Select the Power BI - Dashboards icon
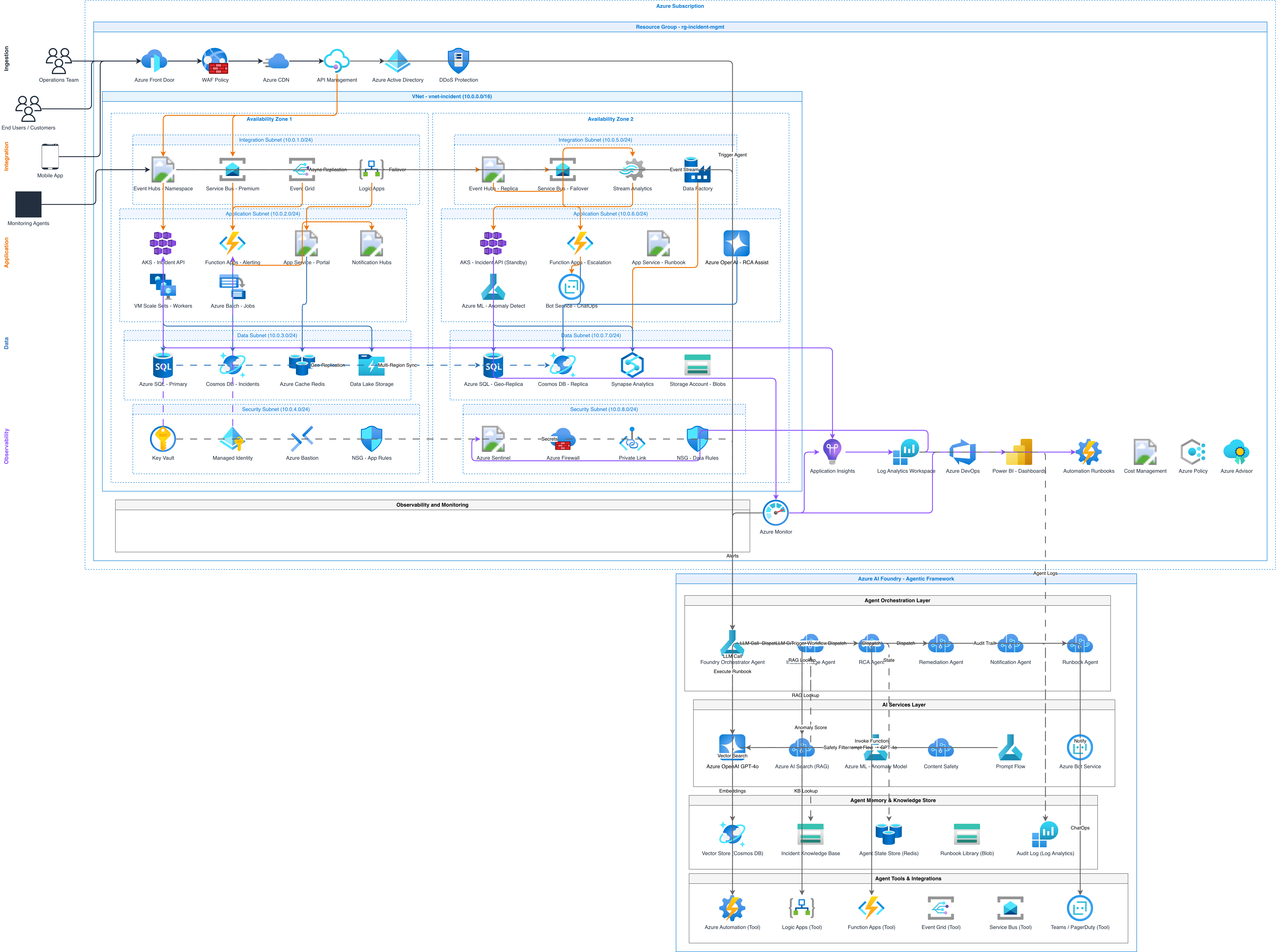The height and width of the screenshot is (952, 1276). 1019,452
